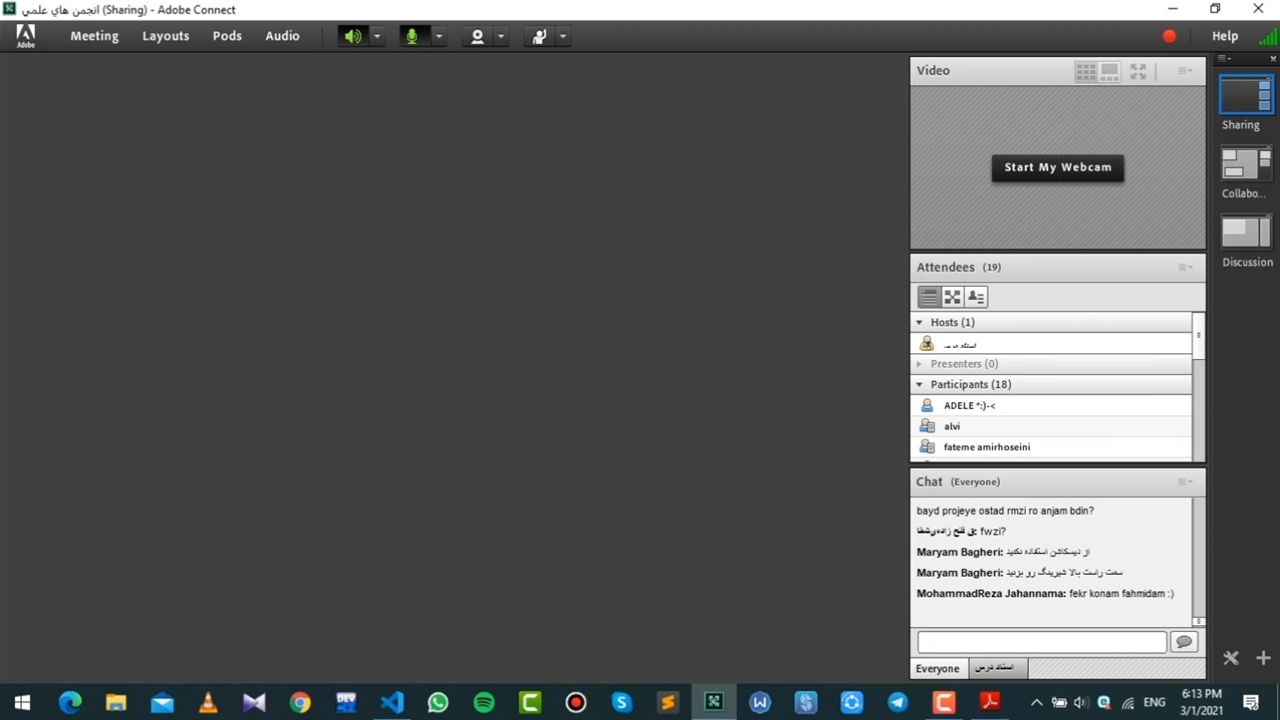This screenshot has height=720, width=1280.
Task: Open the Meeting menu
Action: (x=94, y=36)
